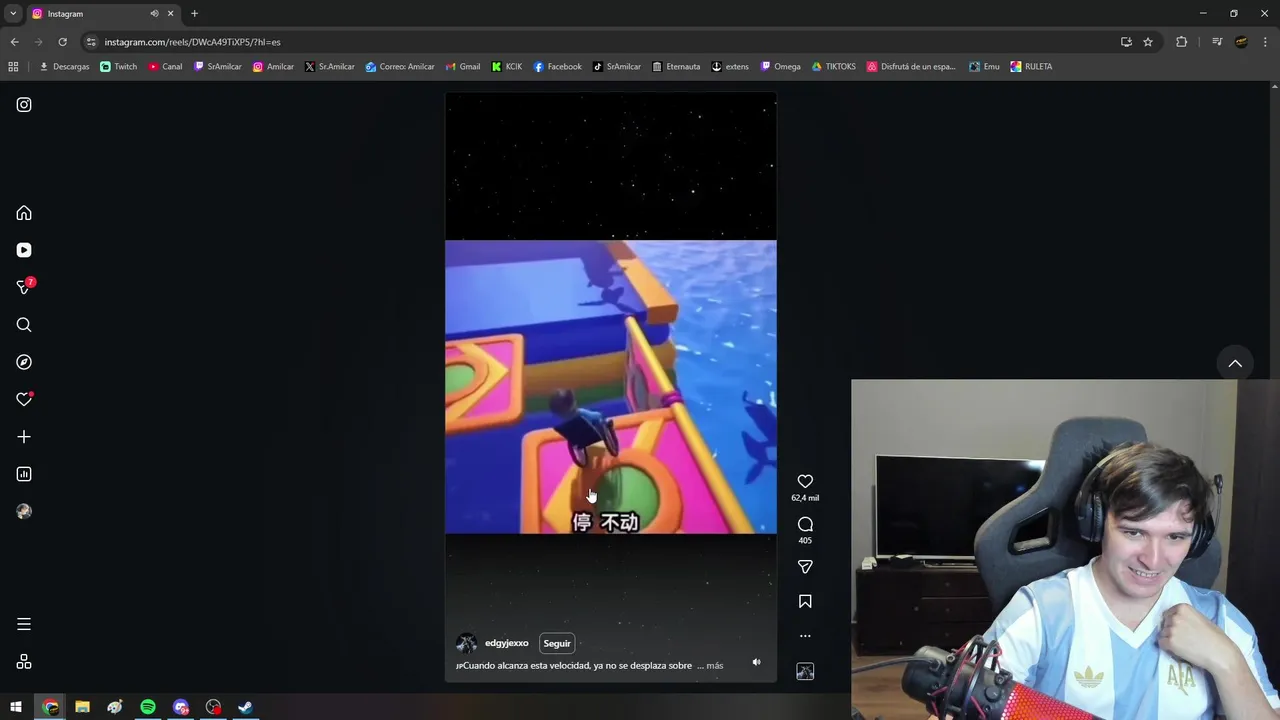Open the RULETA bookmark
This screenshot has height=720, width=1280.
click(x=1031, y=67)
